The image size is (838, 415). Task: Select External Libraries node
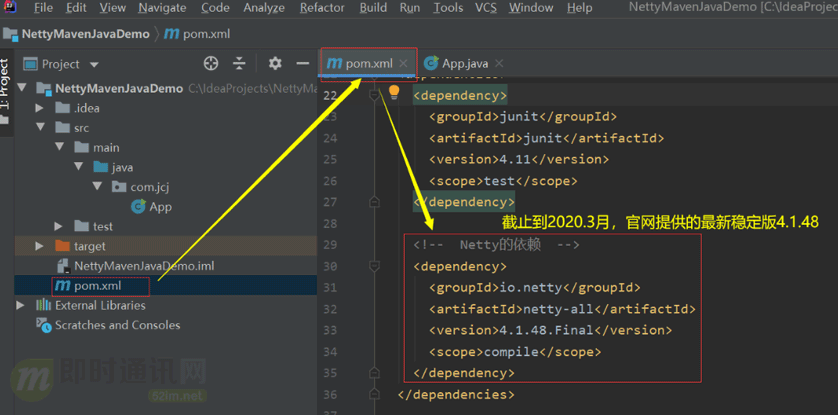(x=100, y=306)
